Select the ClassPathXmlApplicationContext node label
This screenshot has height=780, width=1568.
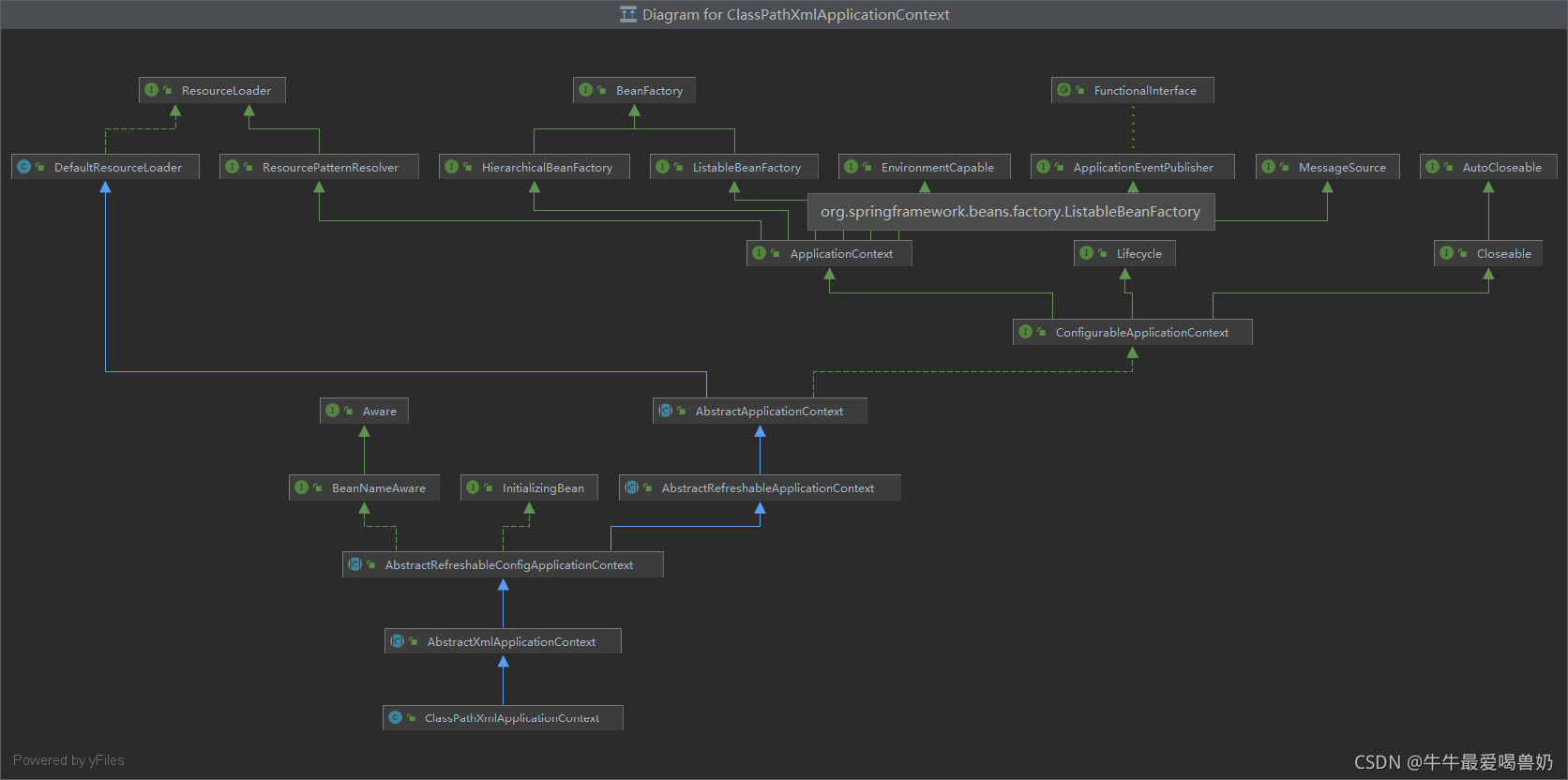(512, 718)
